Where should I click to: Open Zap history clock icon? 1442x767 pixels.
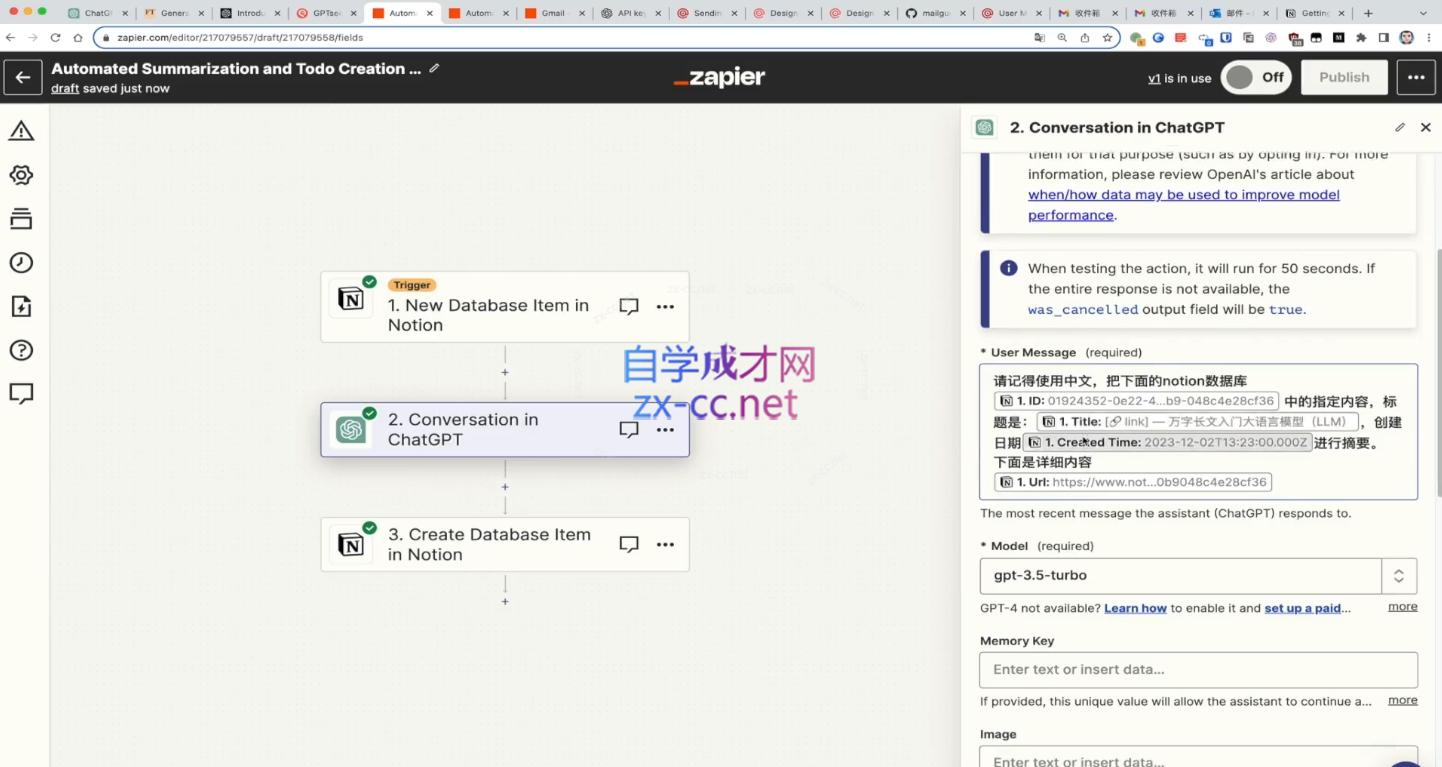point(21,263)
